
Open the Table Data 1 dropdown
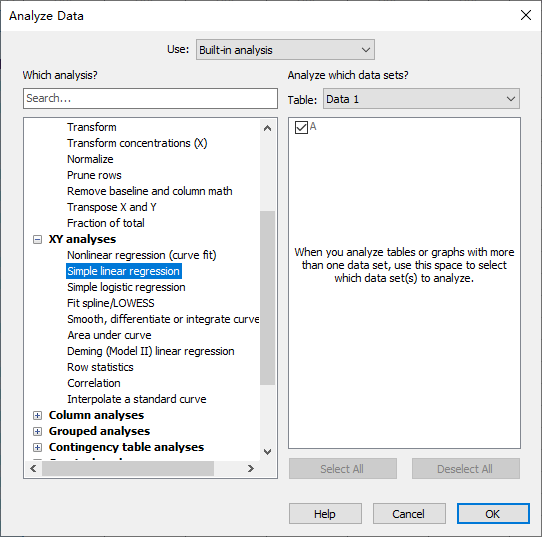[x=421, y=99]
